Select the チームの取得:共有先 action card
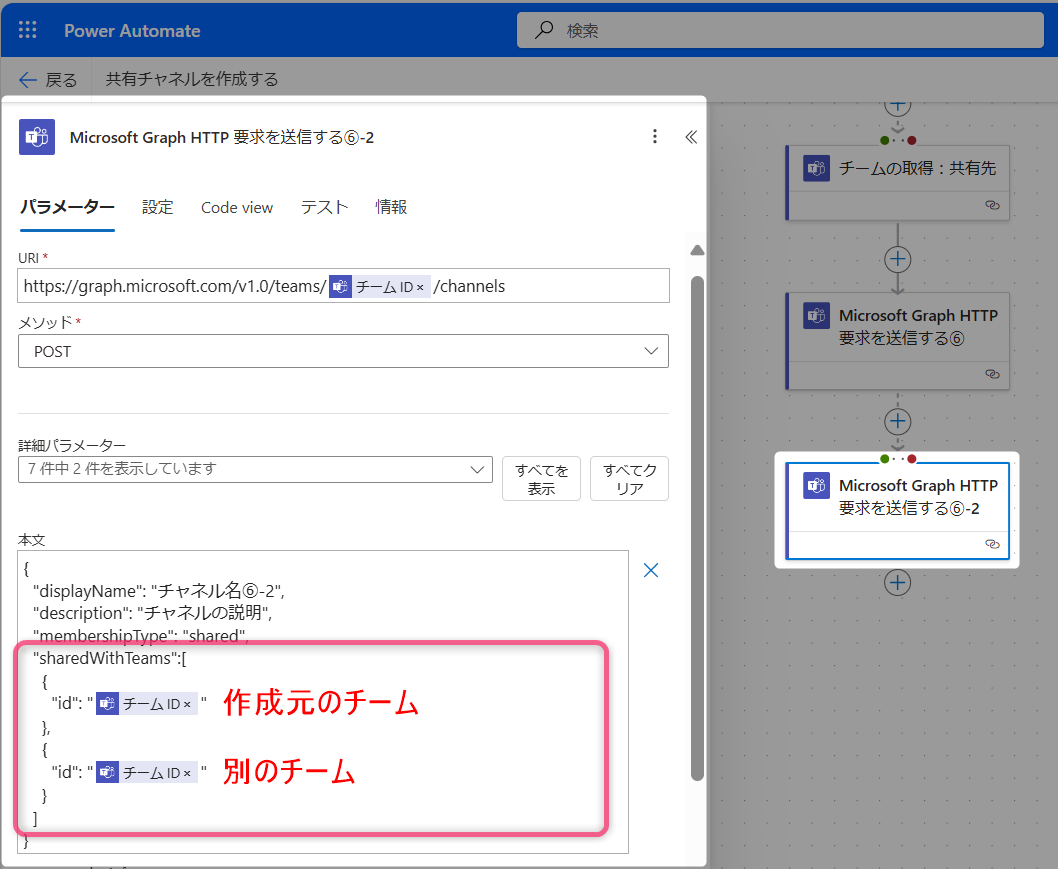The height and width of the screenshot is (869, 1058). (897, 183)
